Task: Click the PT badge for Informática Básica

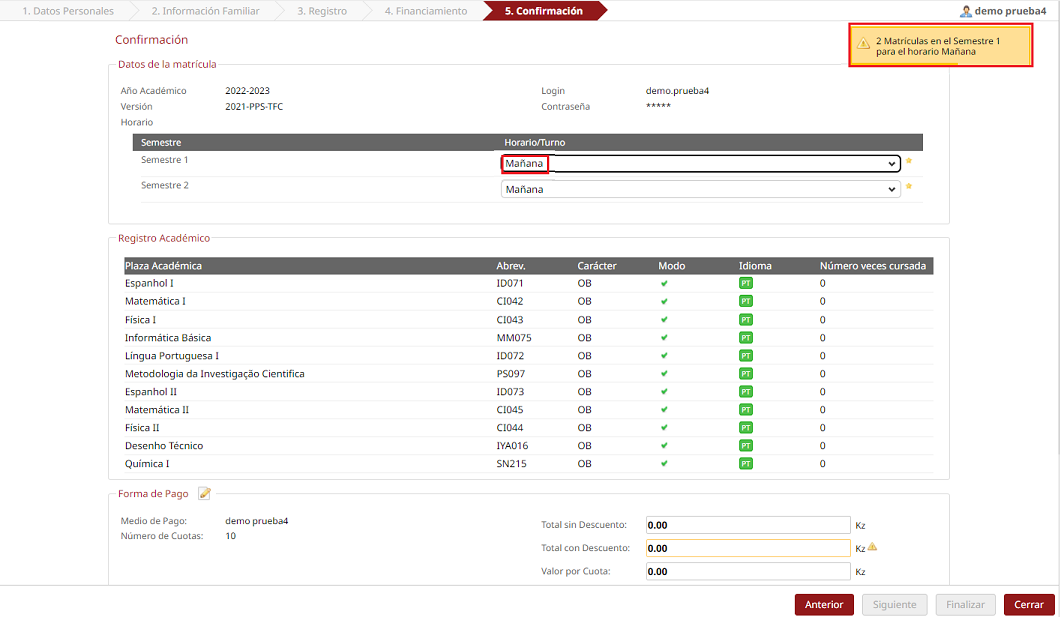Action: click(745, 338)
